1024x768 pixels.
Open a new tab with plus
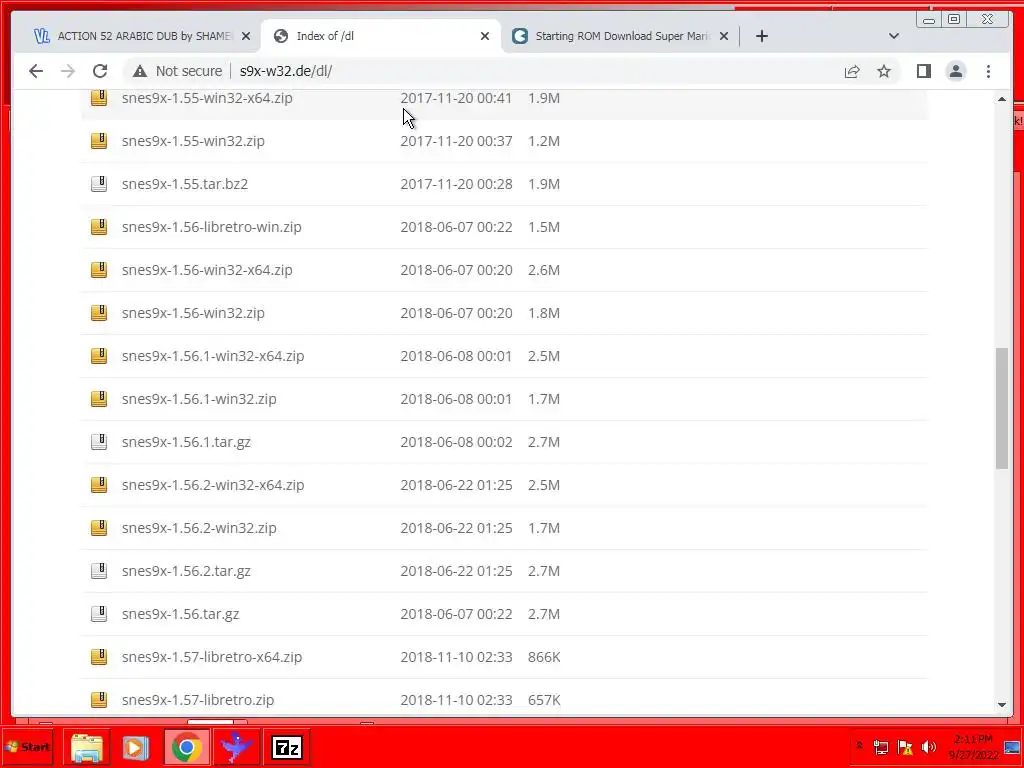tap(761, 36)
